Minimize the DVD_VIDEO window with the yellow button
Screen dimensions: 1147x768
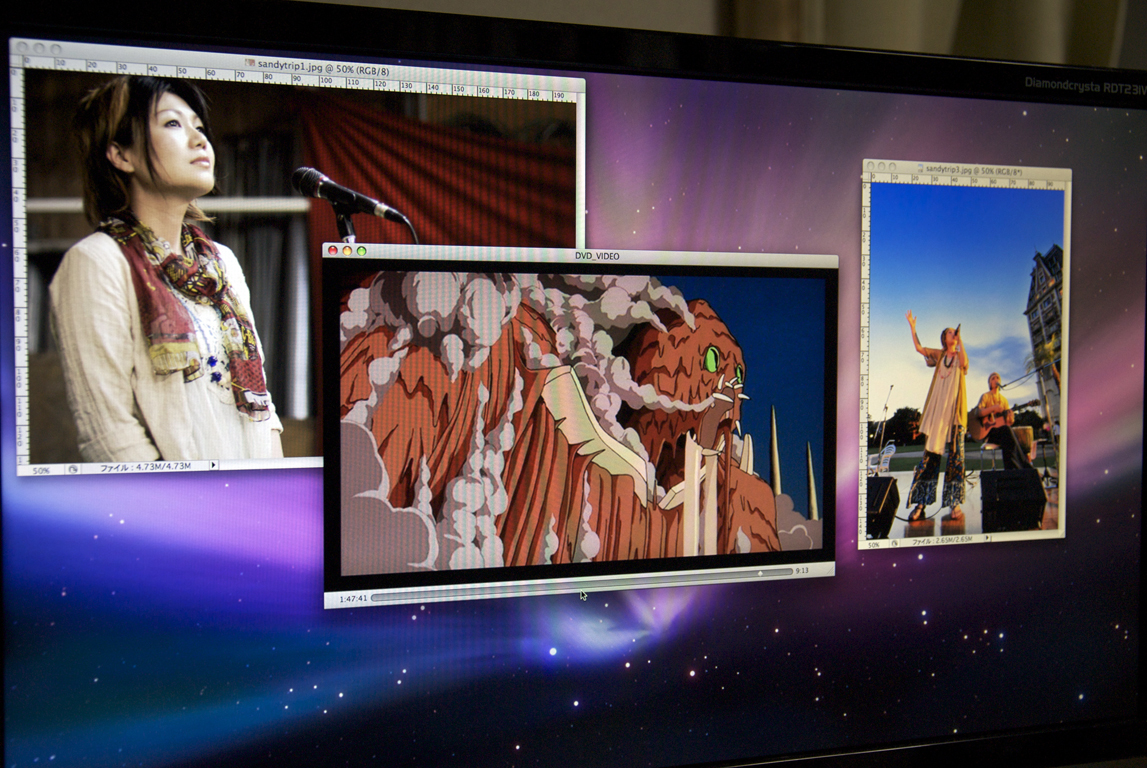click(347, 251)
